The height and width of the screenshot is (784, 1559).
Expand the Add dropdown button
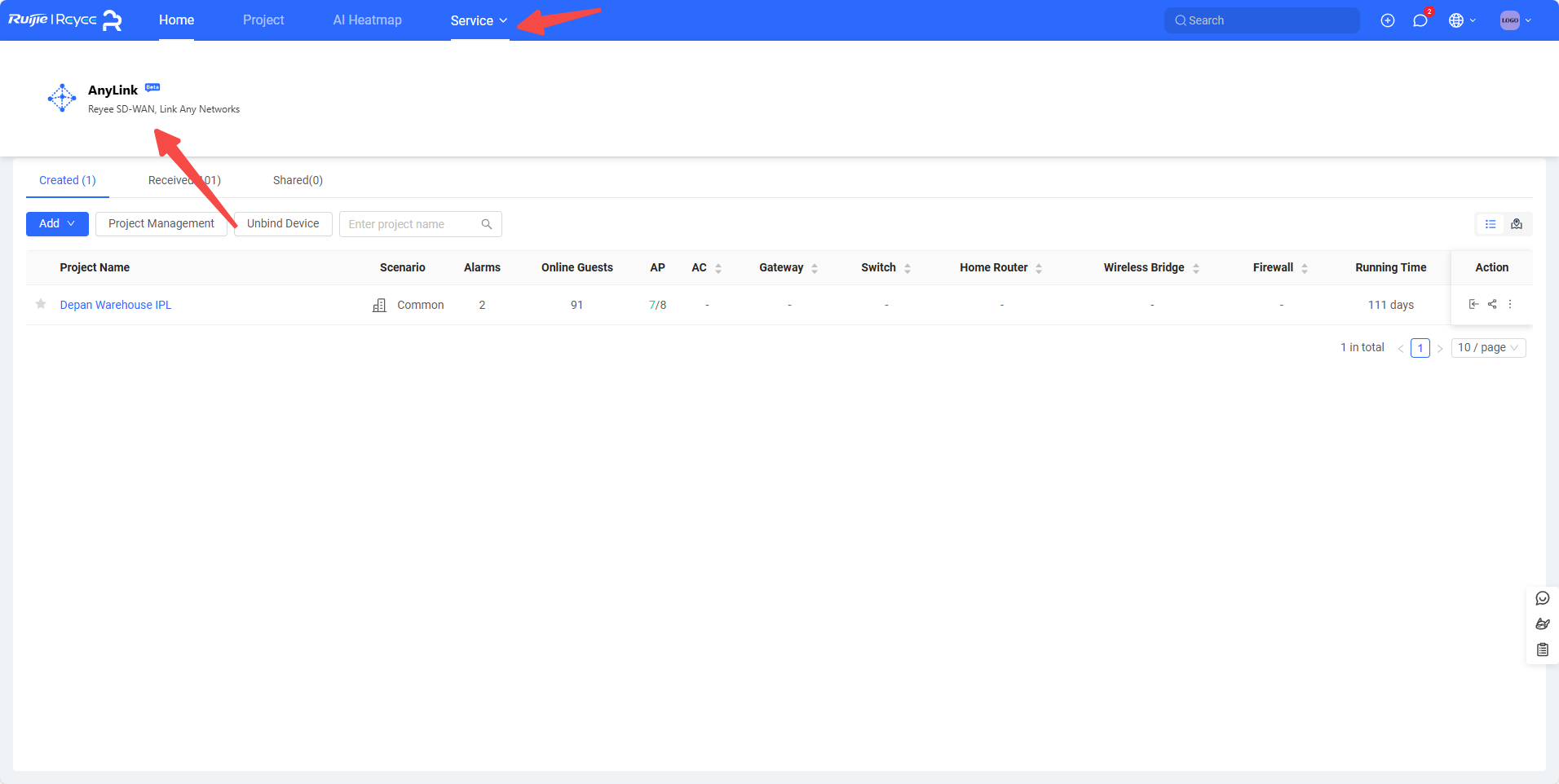click(x=57, y=224)
